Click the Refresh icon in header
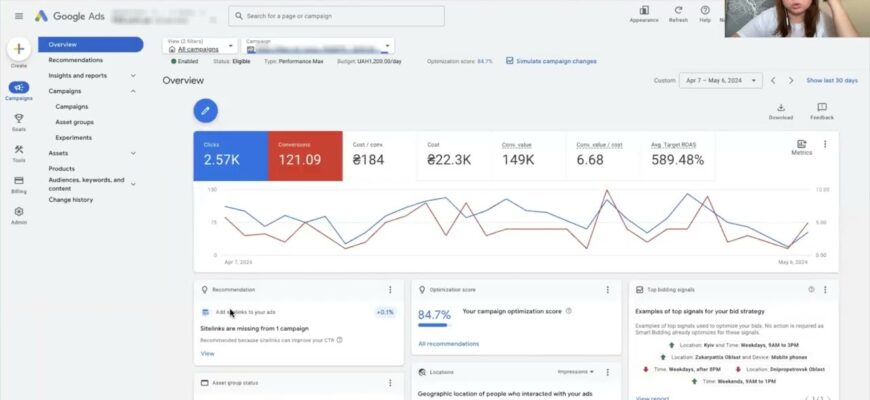This screenshot has width=870, height=400. [x=678, y=12]
